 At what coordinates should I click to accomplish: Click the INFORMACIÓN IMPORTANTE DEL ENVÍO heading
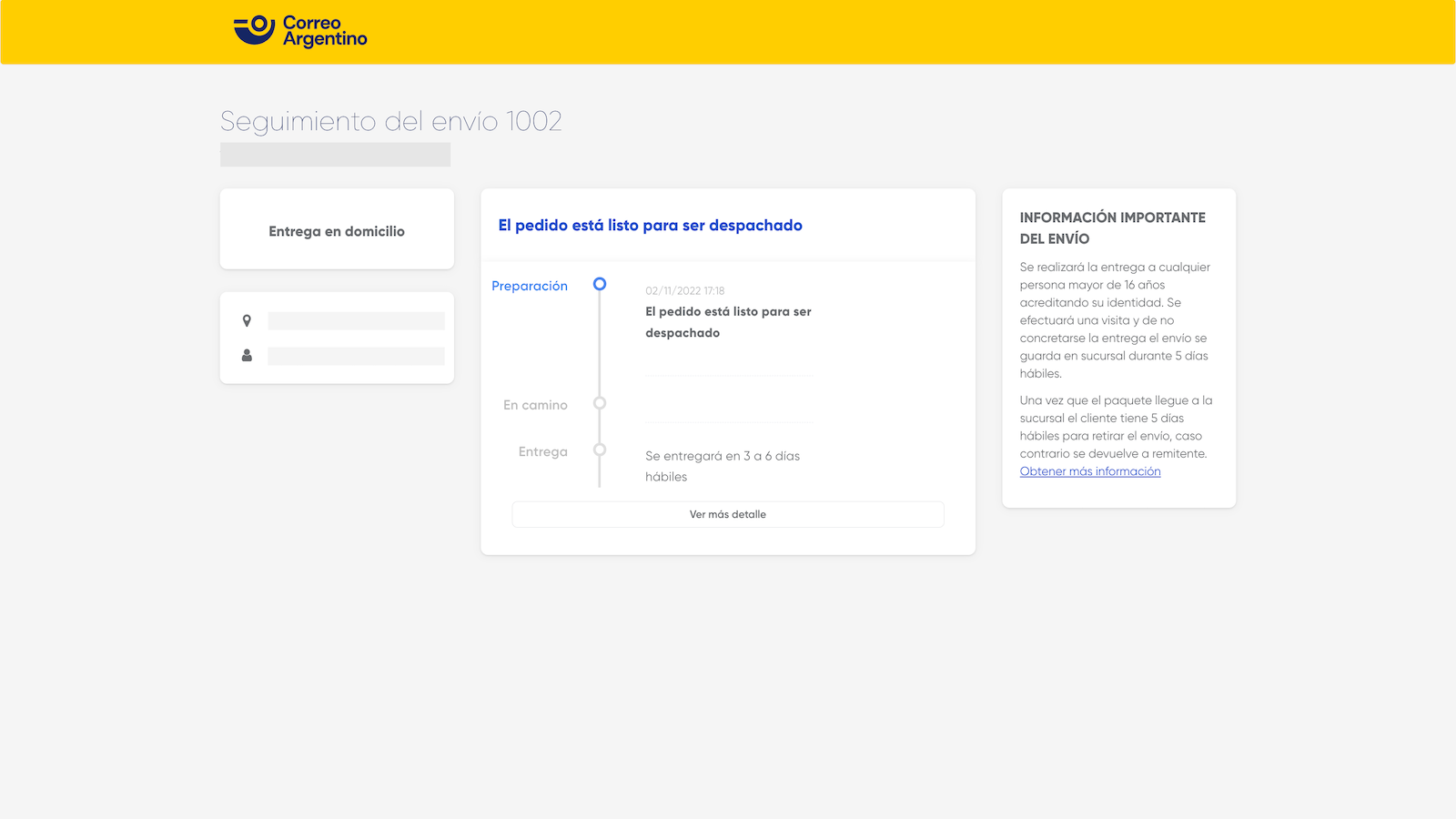tap(1112, 228)
